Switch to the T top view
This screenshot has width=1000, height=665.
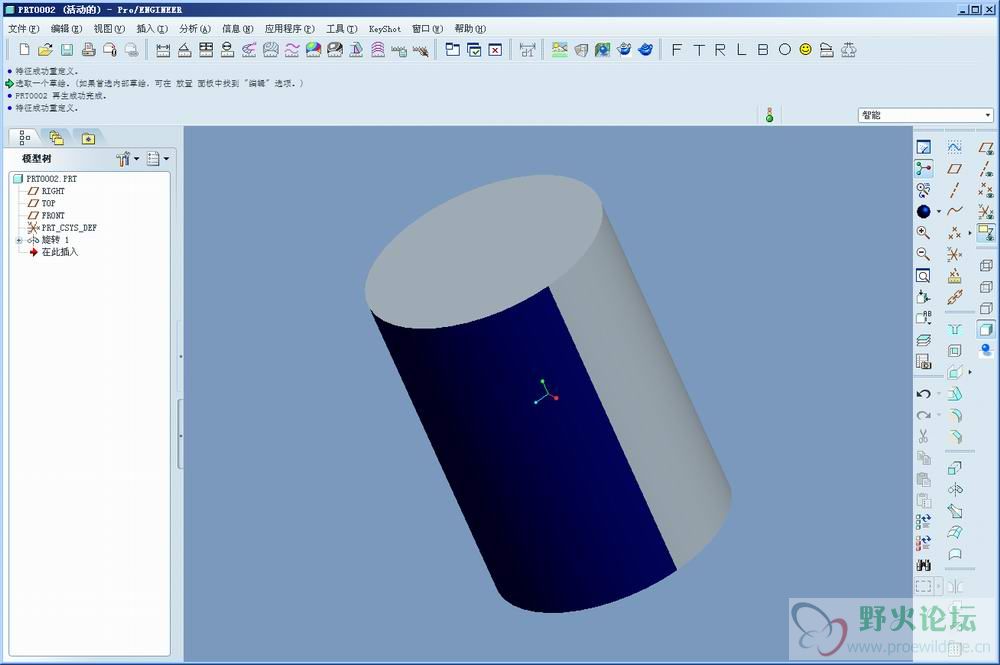698,50
